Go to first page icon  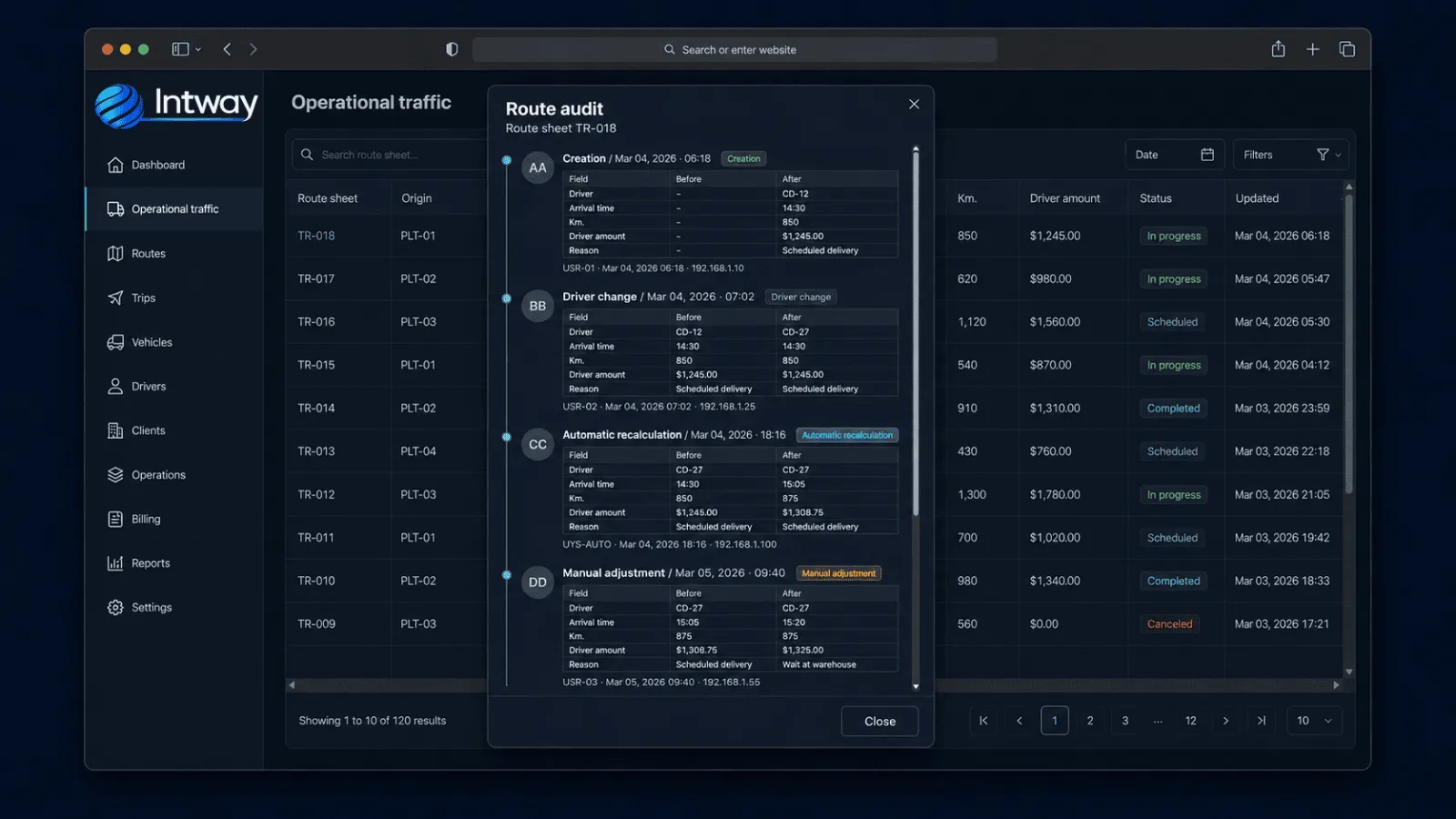(x=983, y=721)
